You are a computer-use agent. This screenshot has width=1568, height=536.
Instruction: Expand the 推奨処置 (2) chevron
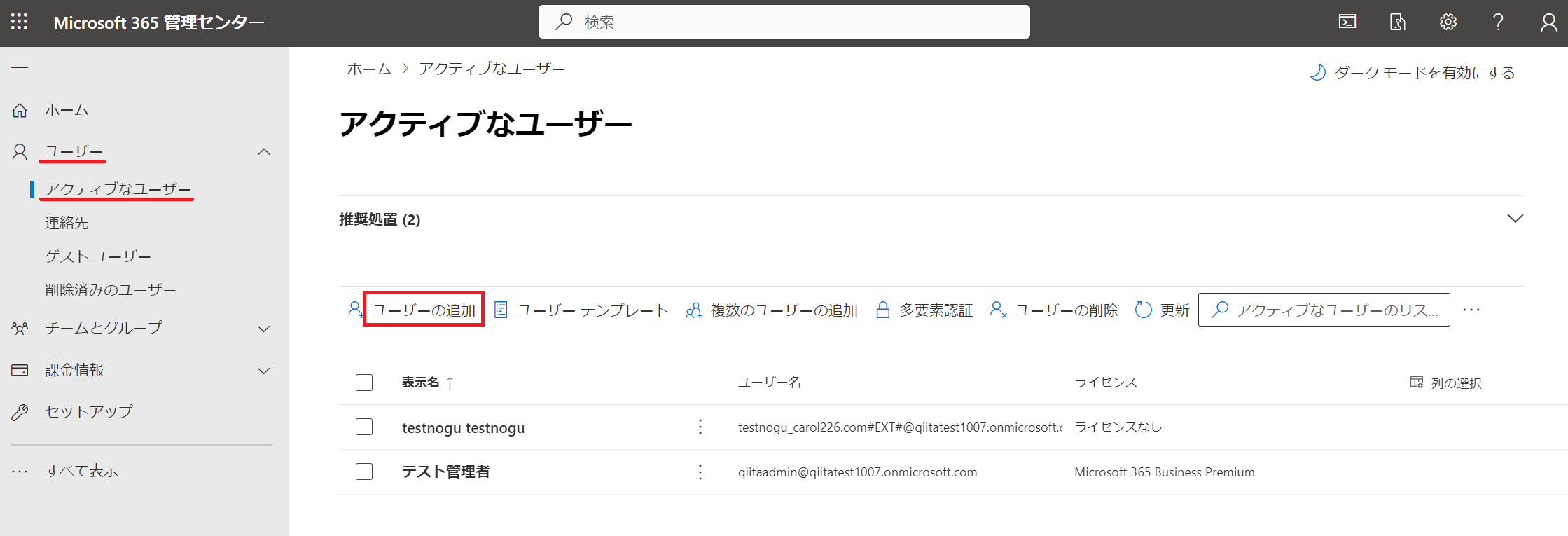(1515, 219)
